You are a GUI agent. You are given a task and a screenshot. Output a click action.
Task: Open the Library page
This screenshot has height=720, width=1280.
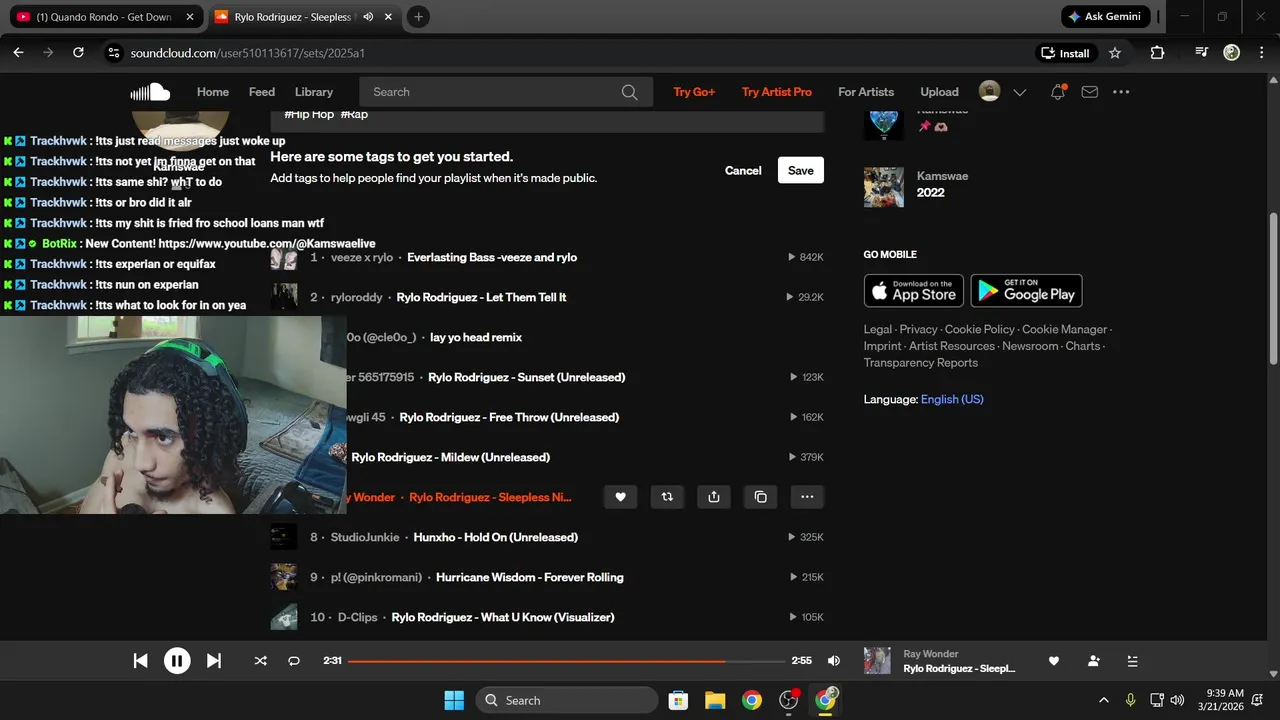(x=314, y=92)
